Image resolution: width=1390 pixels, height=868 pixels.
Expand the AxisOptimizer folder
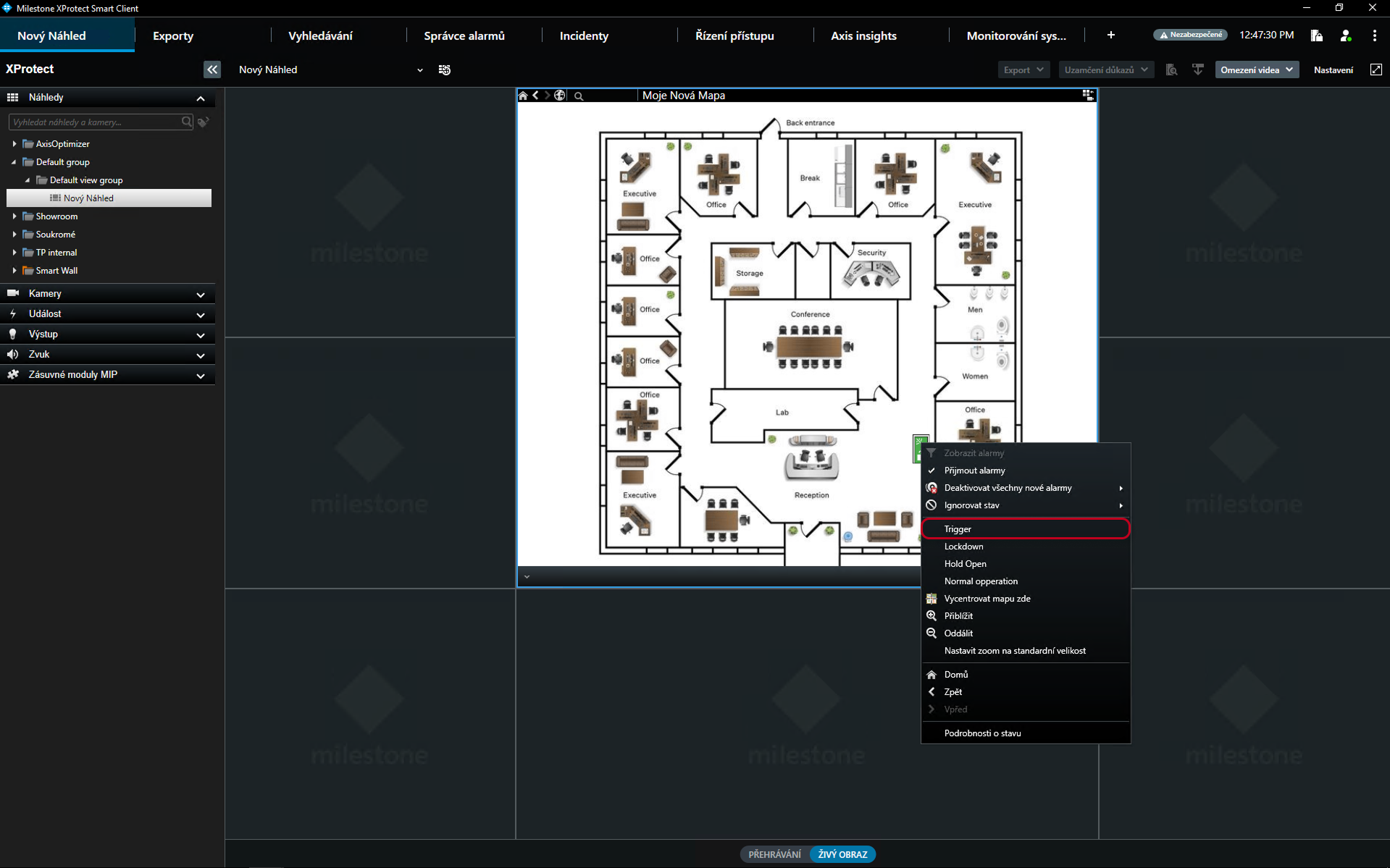pyautogui.click(x=14, y=144)
